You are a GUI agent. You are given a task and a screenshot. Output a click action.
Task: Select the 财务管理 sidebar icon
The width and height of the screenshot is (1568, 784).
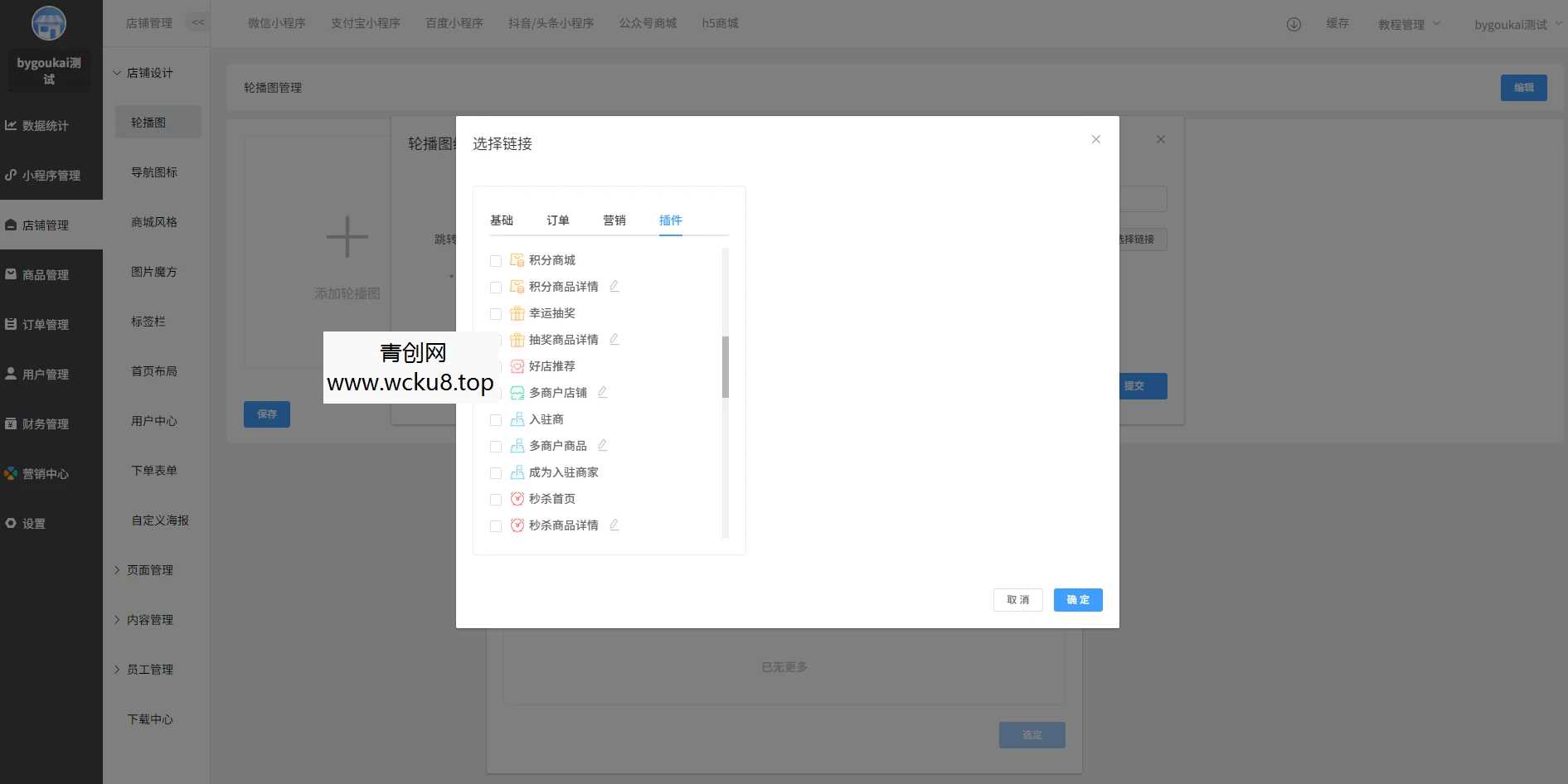pyautogui.click(x=11, y=423)
